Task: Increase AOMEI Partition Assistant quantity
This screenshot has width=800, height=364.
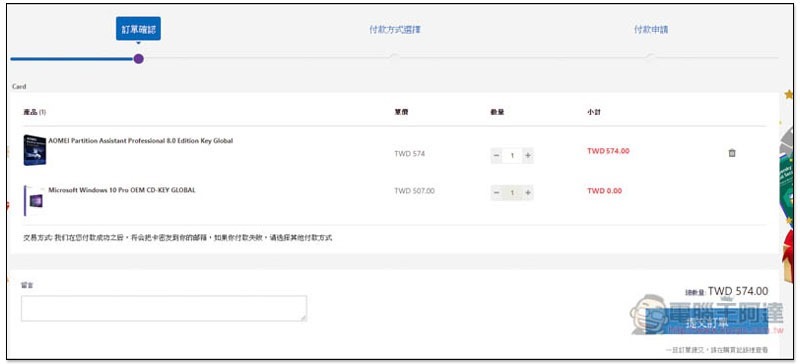Action: click(x=528, y=155)
